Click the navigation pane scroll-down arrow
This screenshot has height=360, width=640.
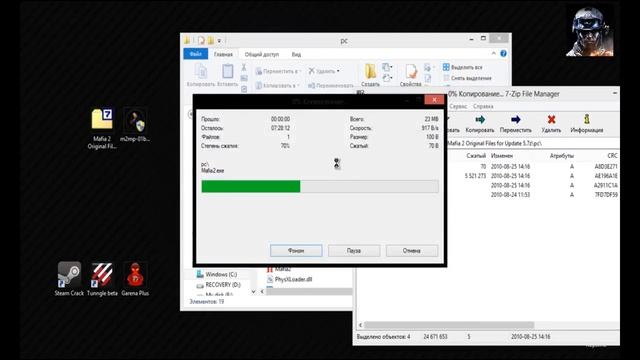pos(253,291)
